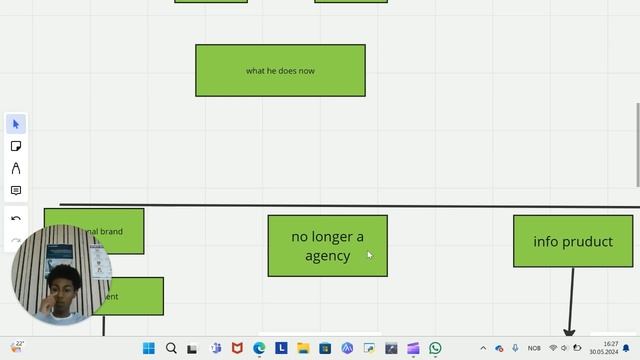Open the file shortcut app icon on taskbar
The width and height of the screenshot is (640, 360).
(369, 348)
